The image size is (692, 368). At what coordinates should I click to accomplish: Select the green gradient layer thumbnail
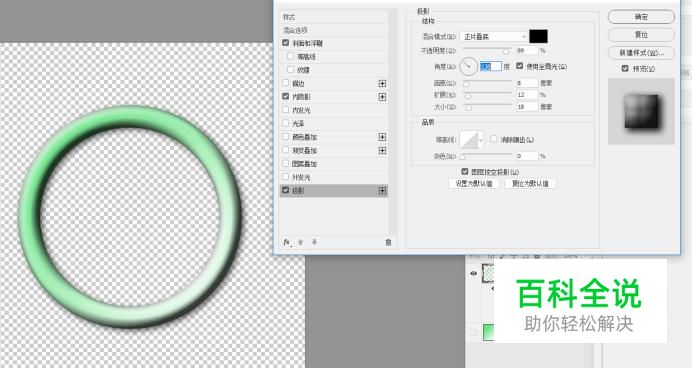click(x=489, y=332)
